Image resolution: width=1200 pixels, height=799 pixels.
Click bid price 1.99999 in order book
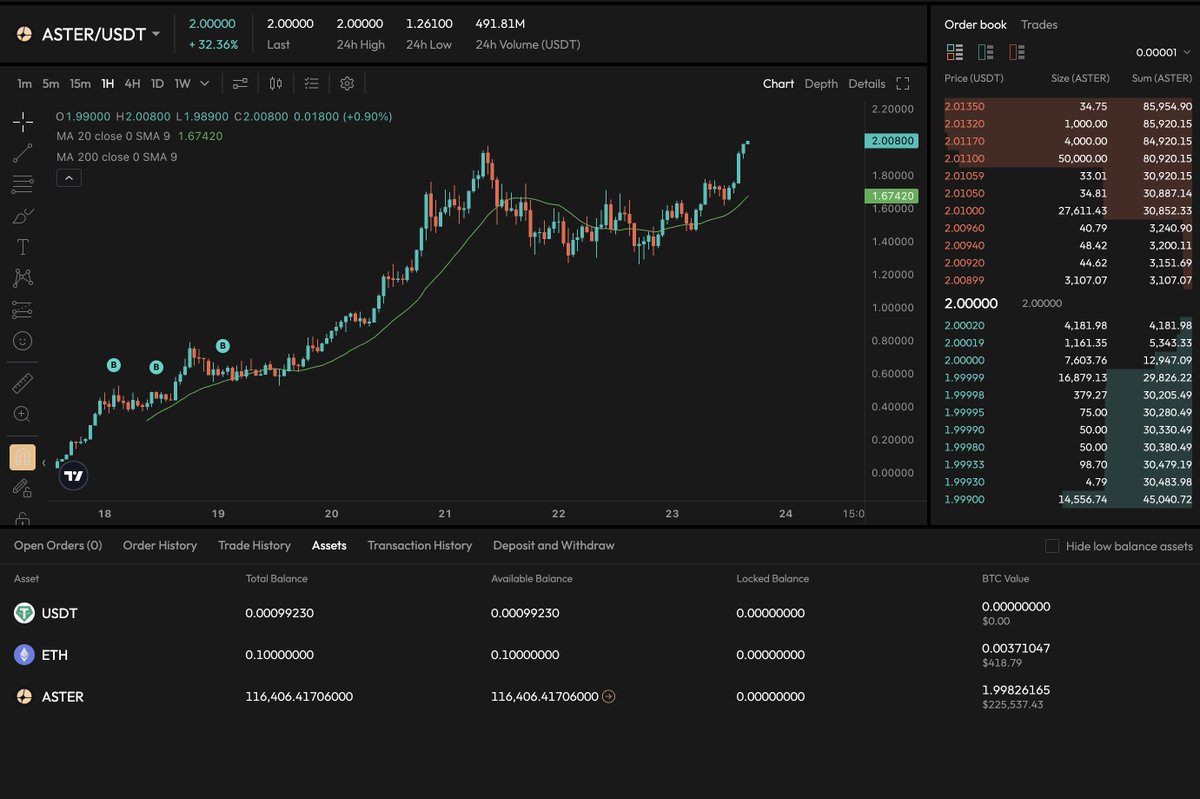[x=964, y=377]
